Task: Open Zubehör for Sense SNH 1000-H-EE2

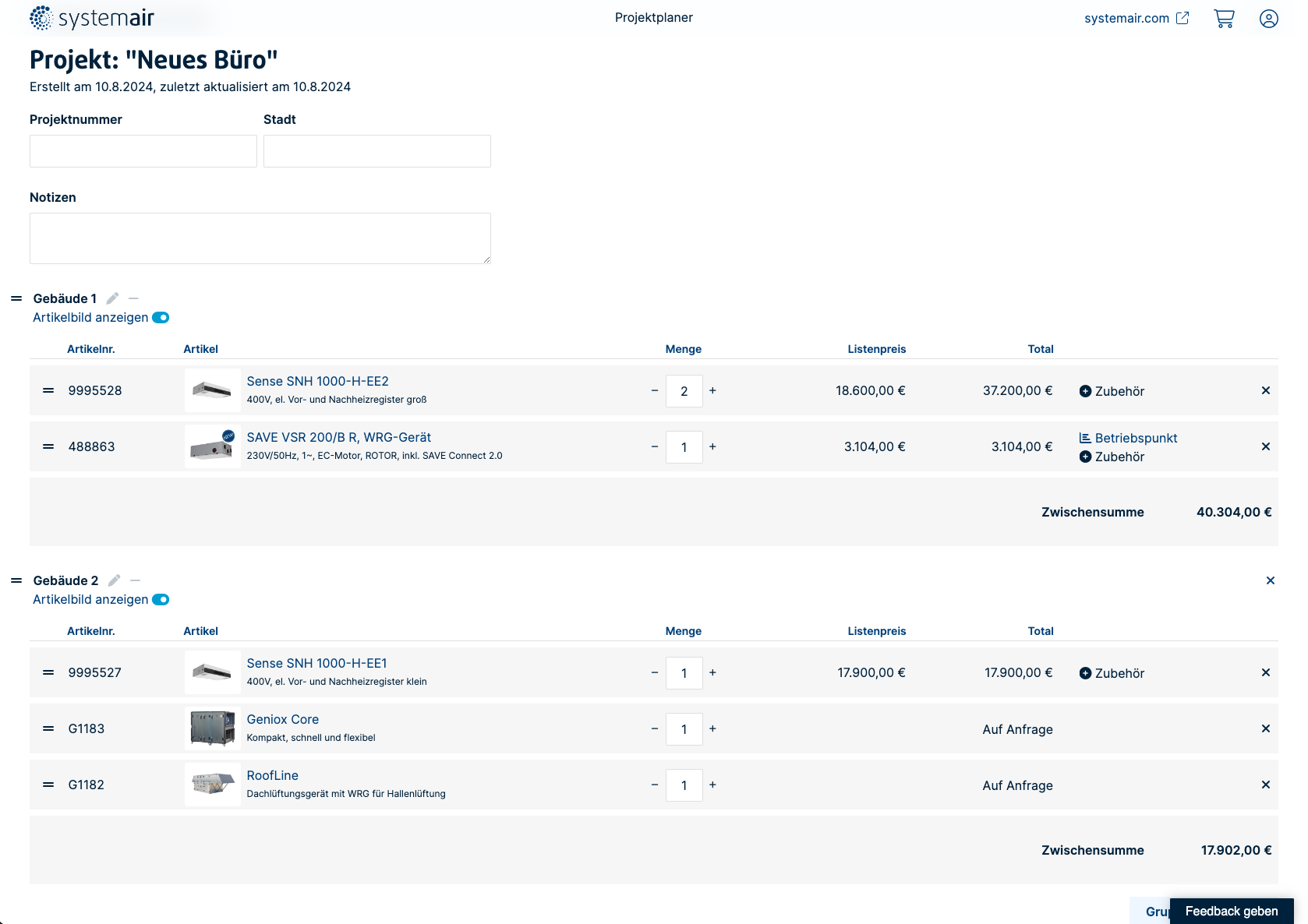Action: [1112, 391]
